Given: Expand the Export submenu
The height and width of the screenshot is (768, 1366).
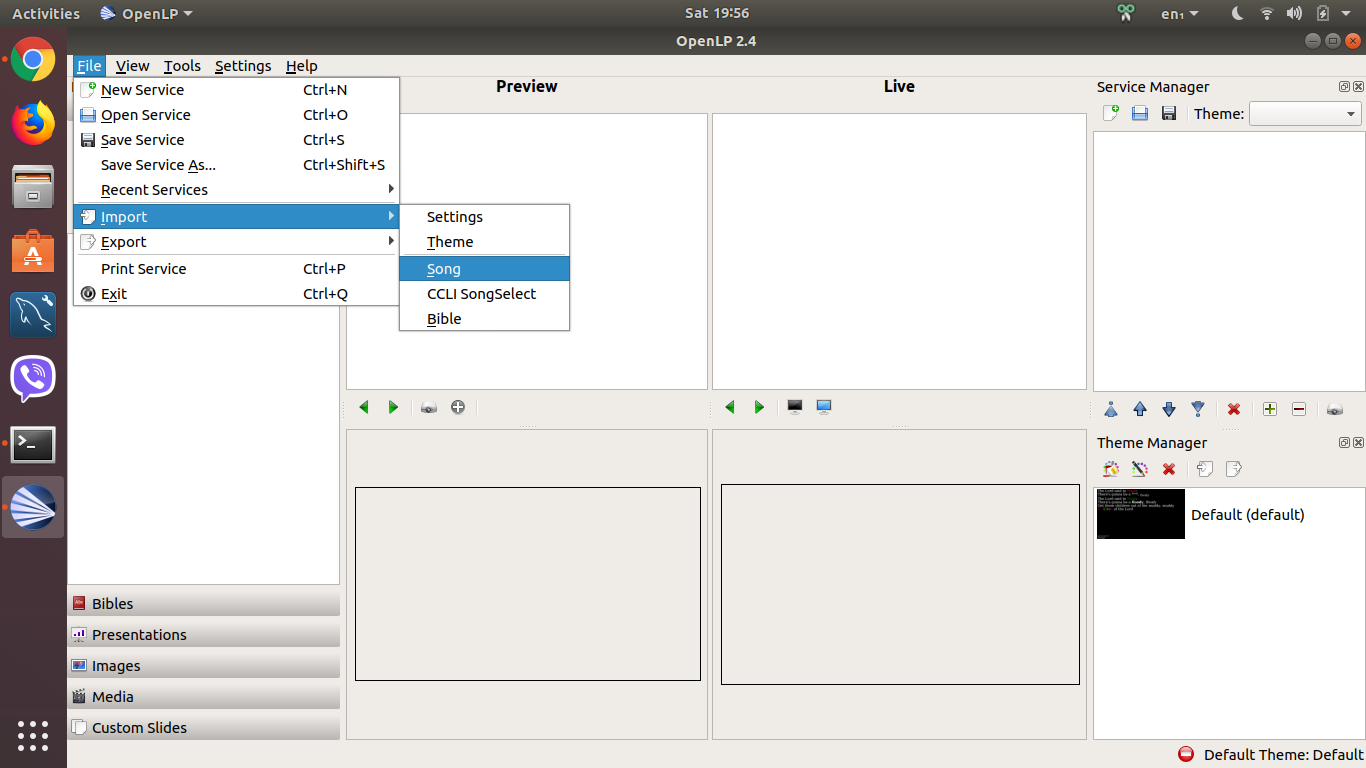Looking at the screenshot, I should [x=237, y=242].
